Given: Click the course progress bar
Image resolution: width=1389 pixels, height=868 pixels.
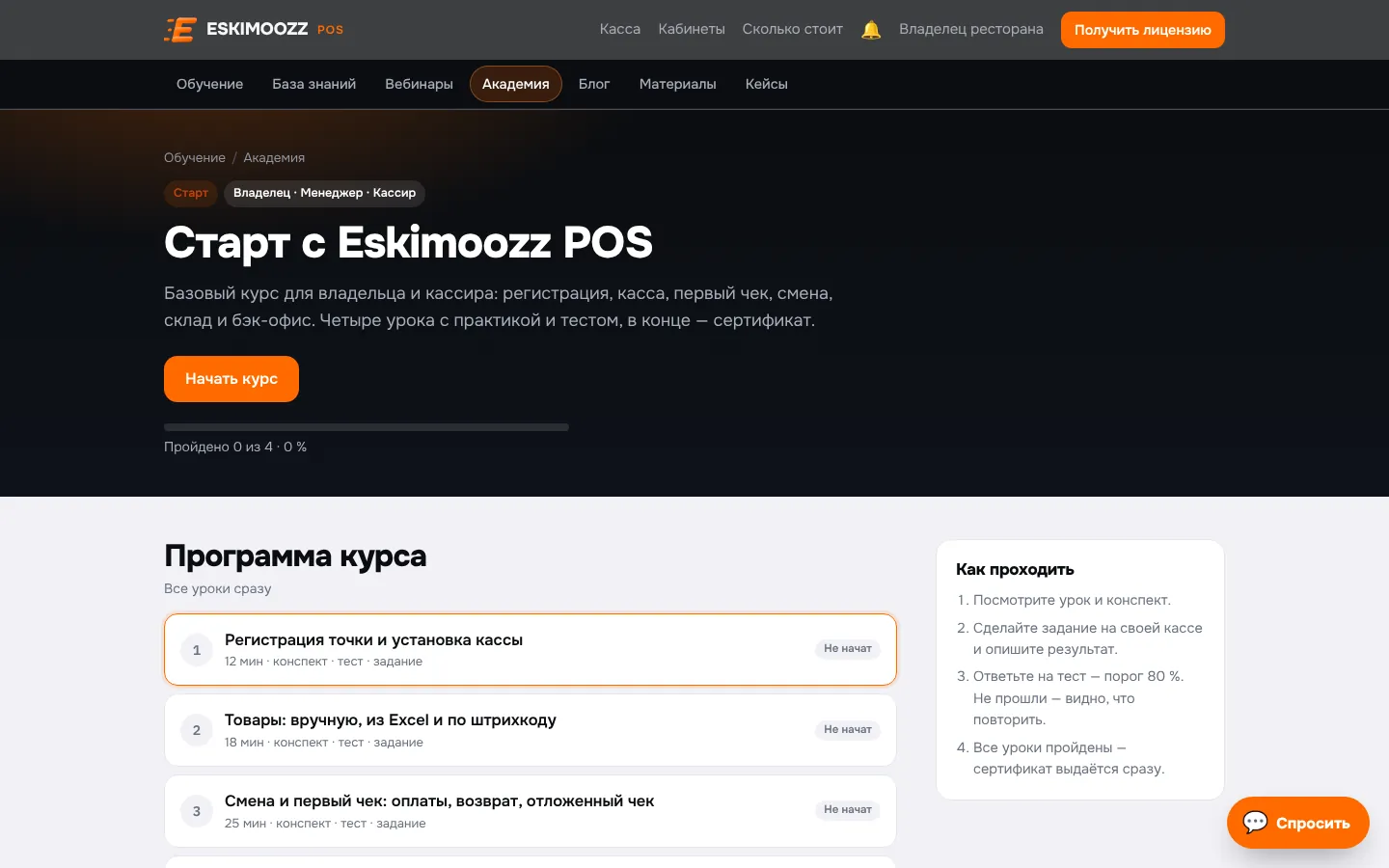Looking at the screenshot, I should [367, 427].
